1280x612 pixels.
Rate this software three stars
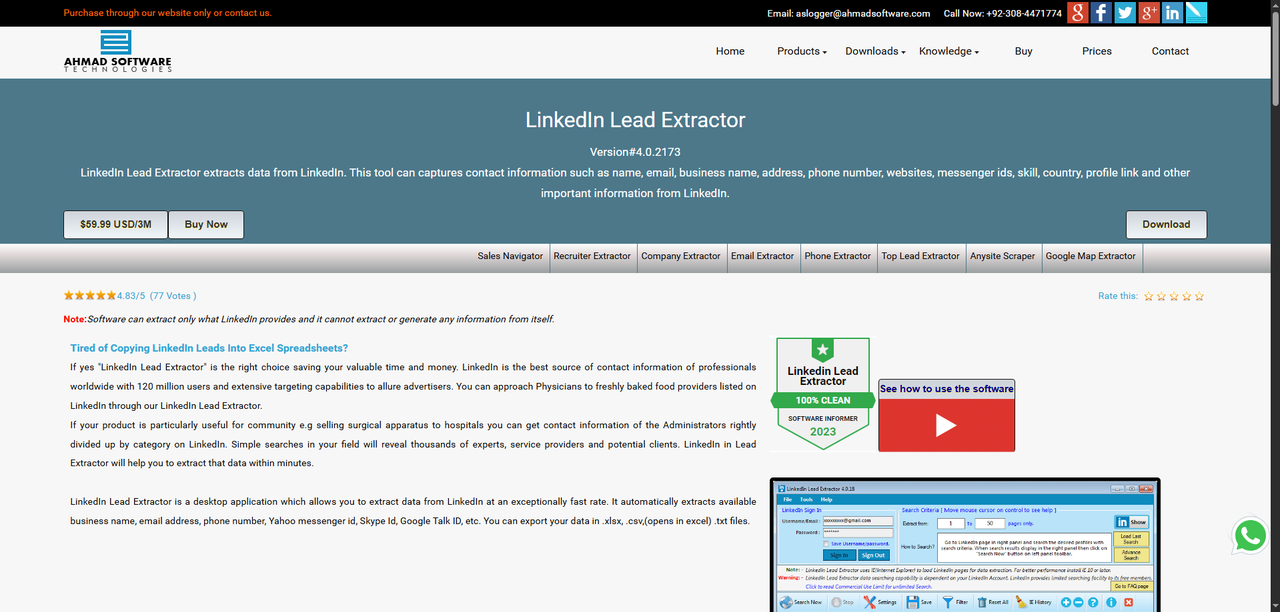click(x=1174, y=296)
